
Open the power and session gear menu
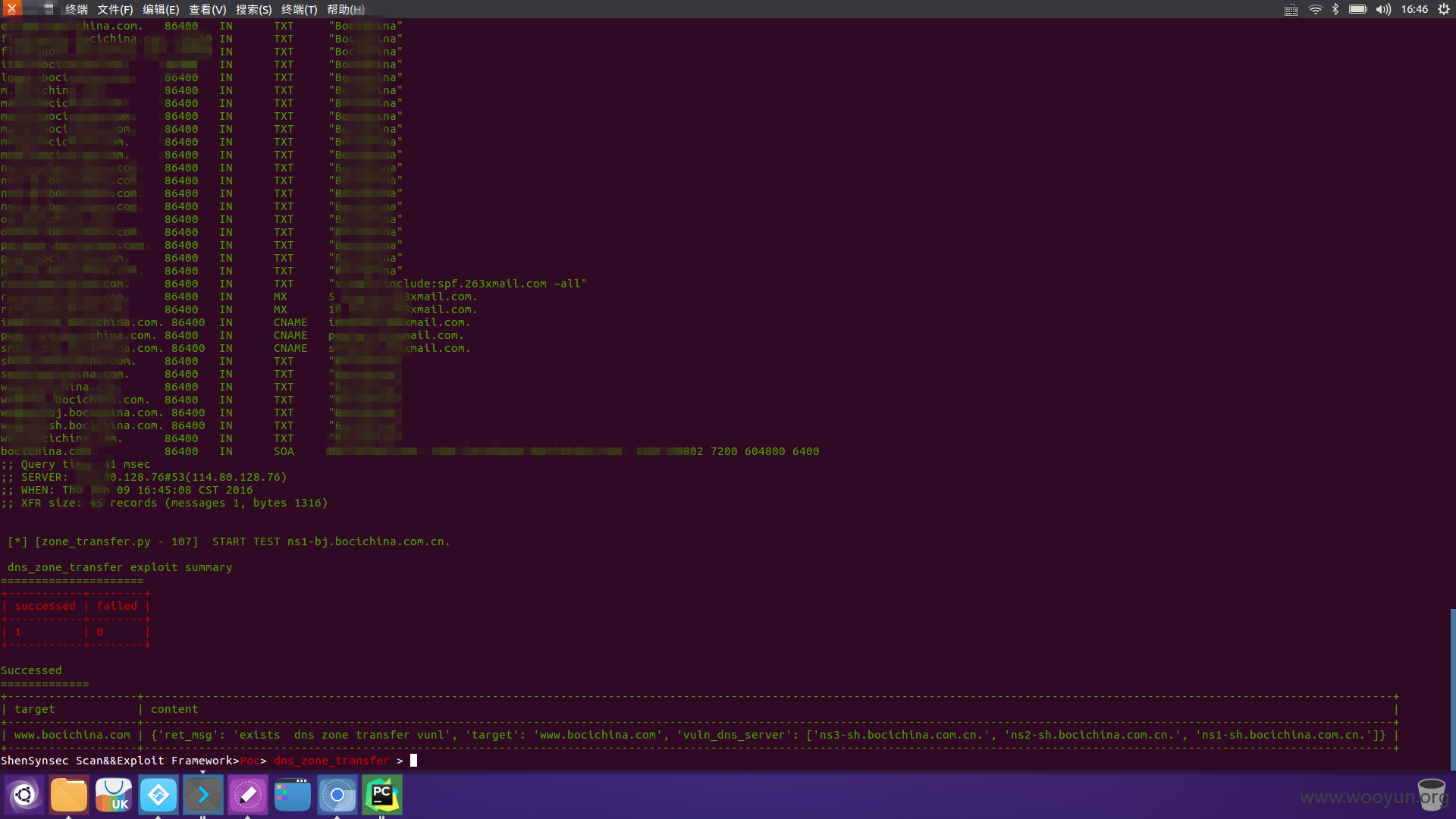click(x=1444, y=9)
